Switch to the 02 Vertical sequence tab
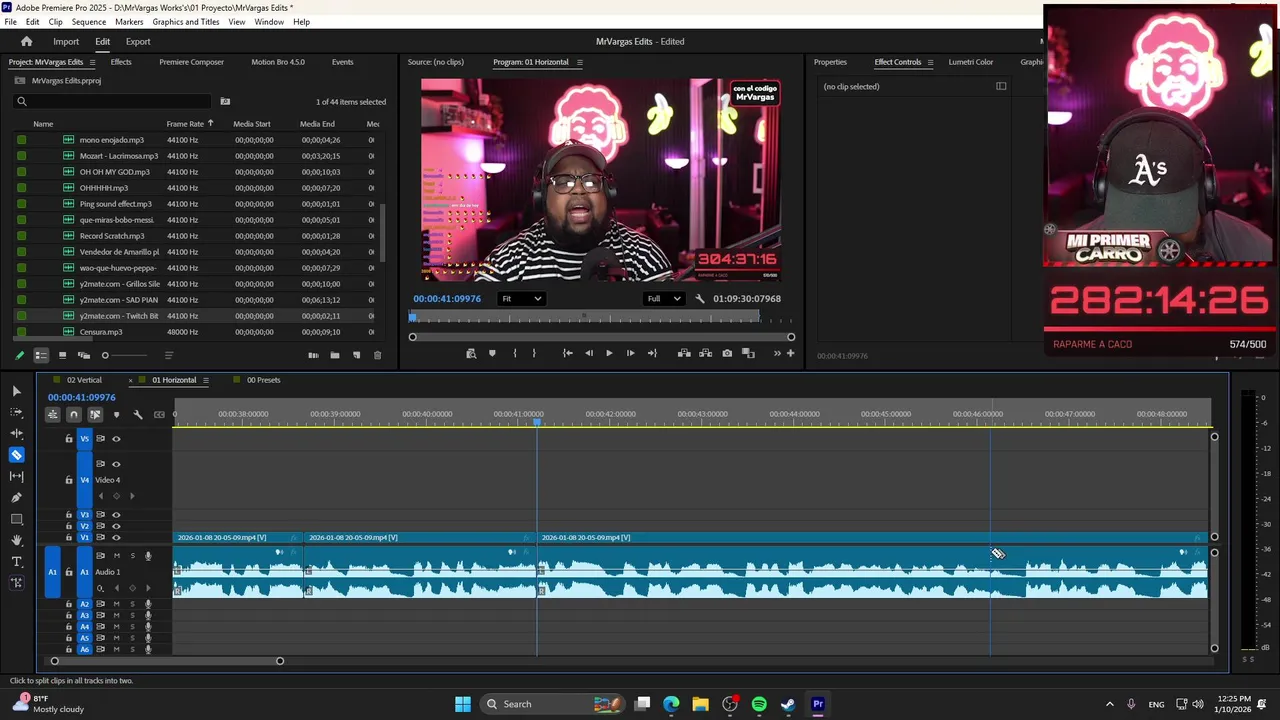 (x=84, y=380)
